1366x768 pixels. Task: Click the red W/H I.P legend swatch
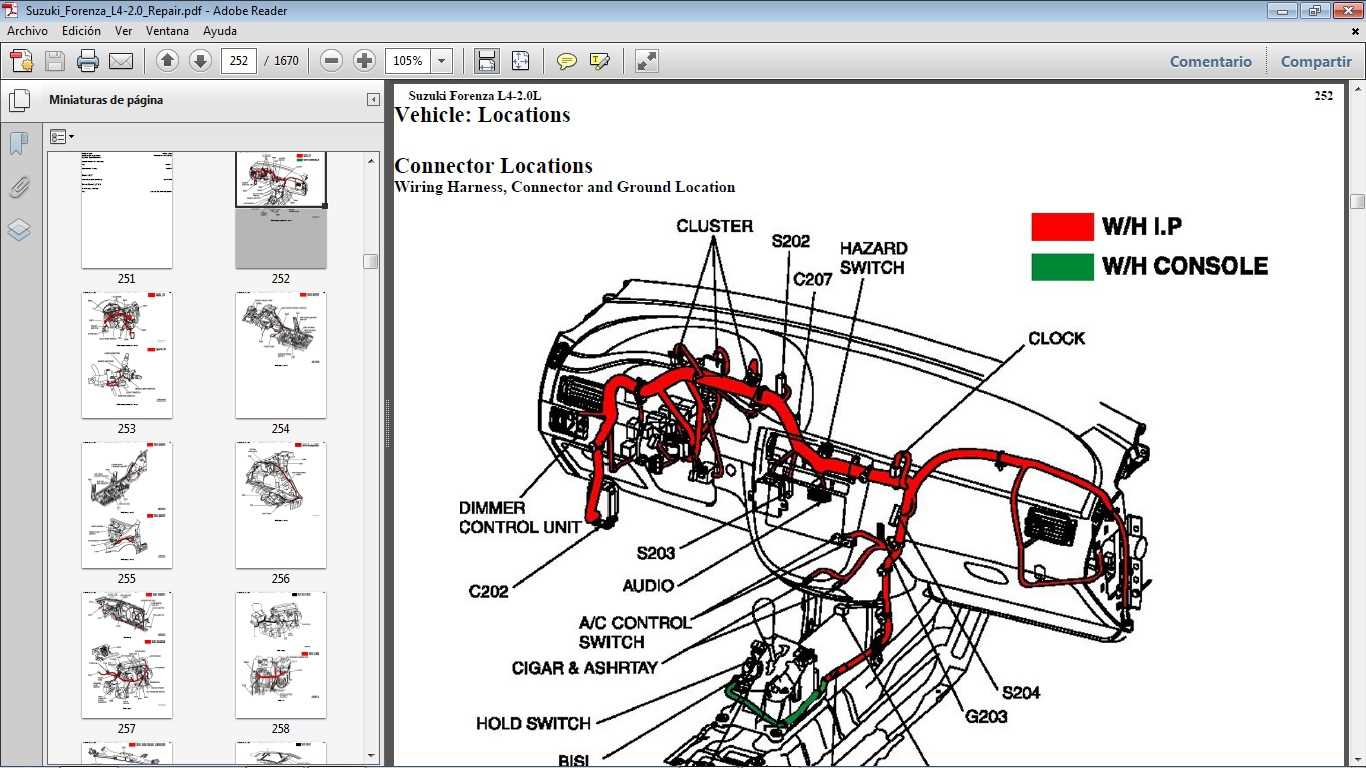pos(1062,227)
